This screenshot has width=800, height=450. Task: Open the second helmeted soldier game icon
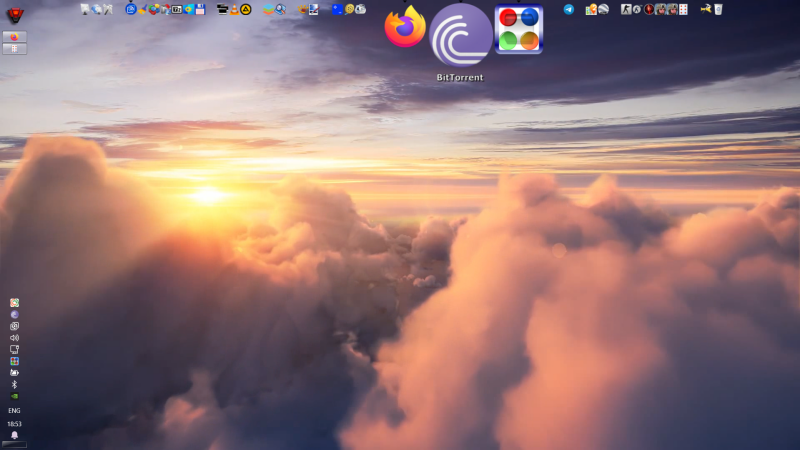coord(672,9)
